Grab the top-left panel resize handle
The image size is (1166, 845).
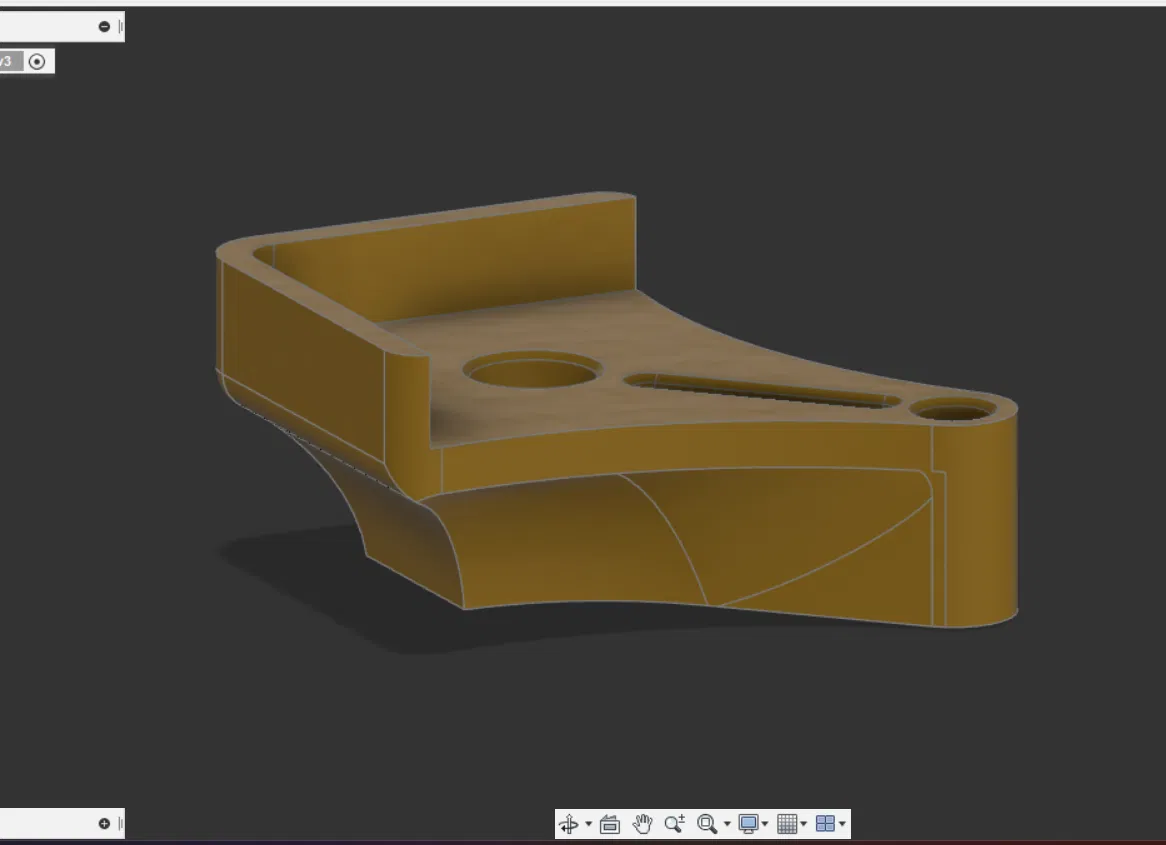pos(120,27)
